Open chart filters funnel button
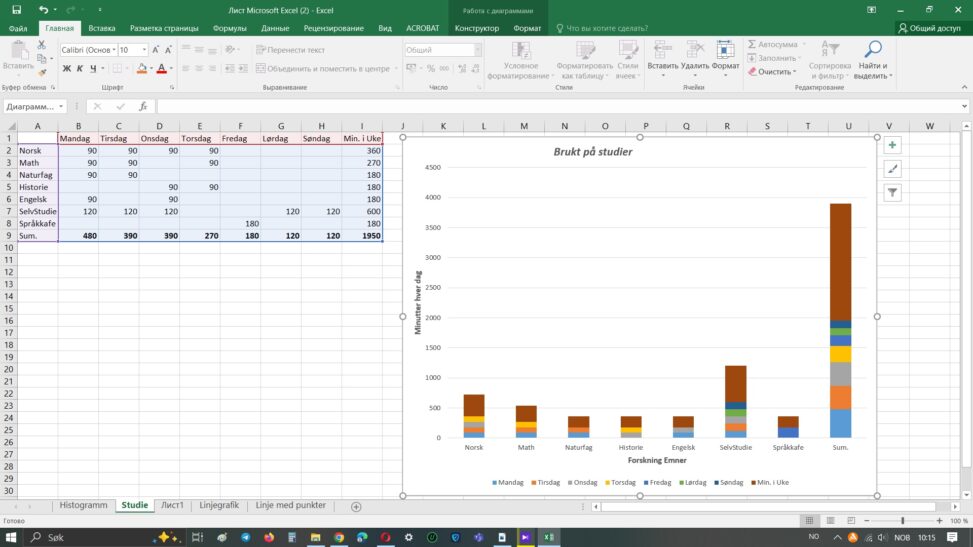 pos(892,192)
